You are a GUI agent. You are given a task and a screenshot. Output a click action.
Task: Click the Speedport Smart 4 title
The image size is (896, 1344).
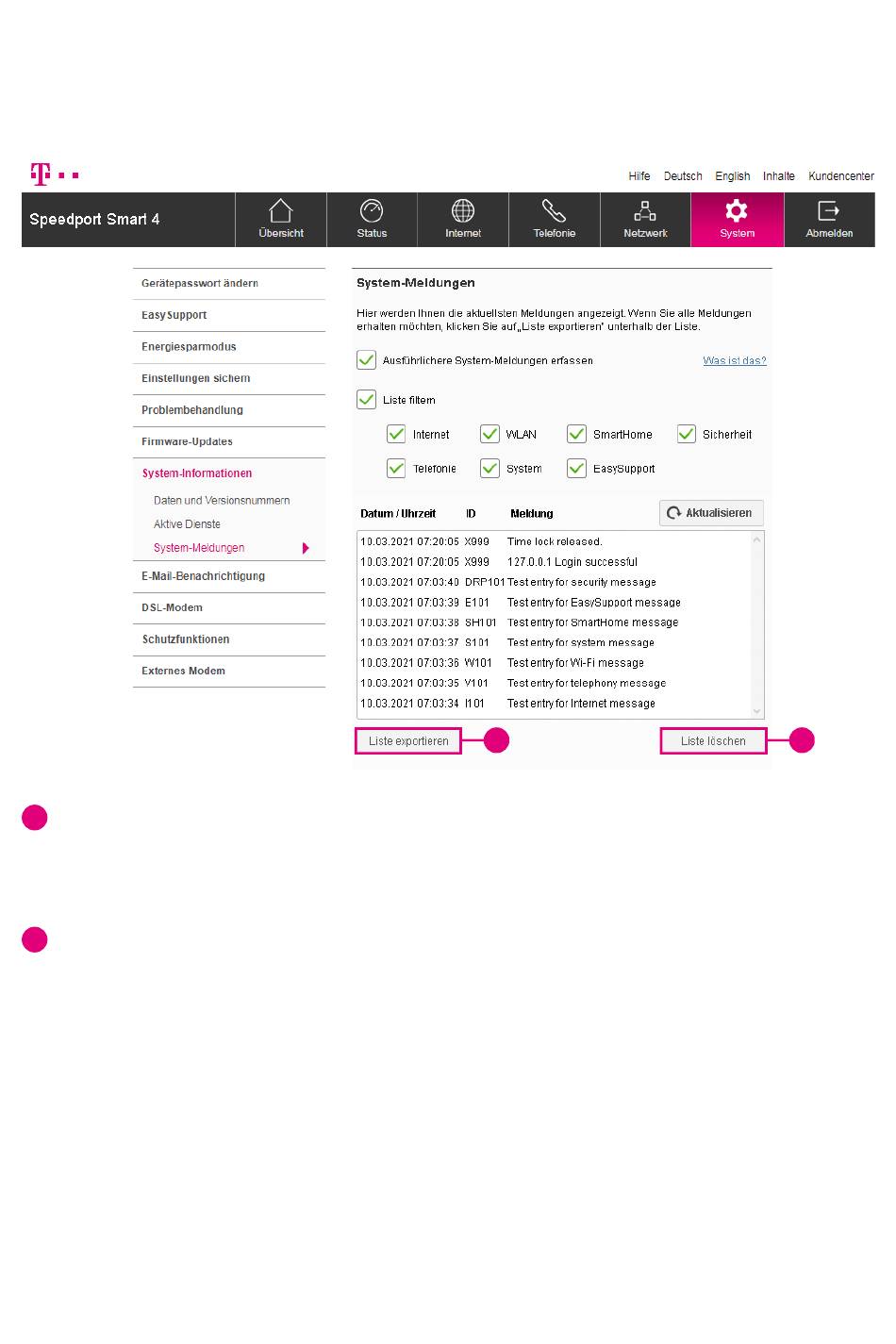tap(94, 220)
